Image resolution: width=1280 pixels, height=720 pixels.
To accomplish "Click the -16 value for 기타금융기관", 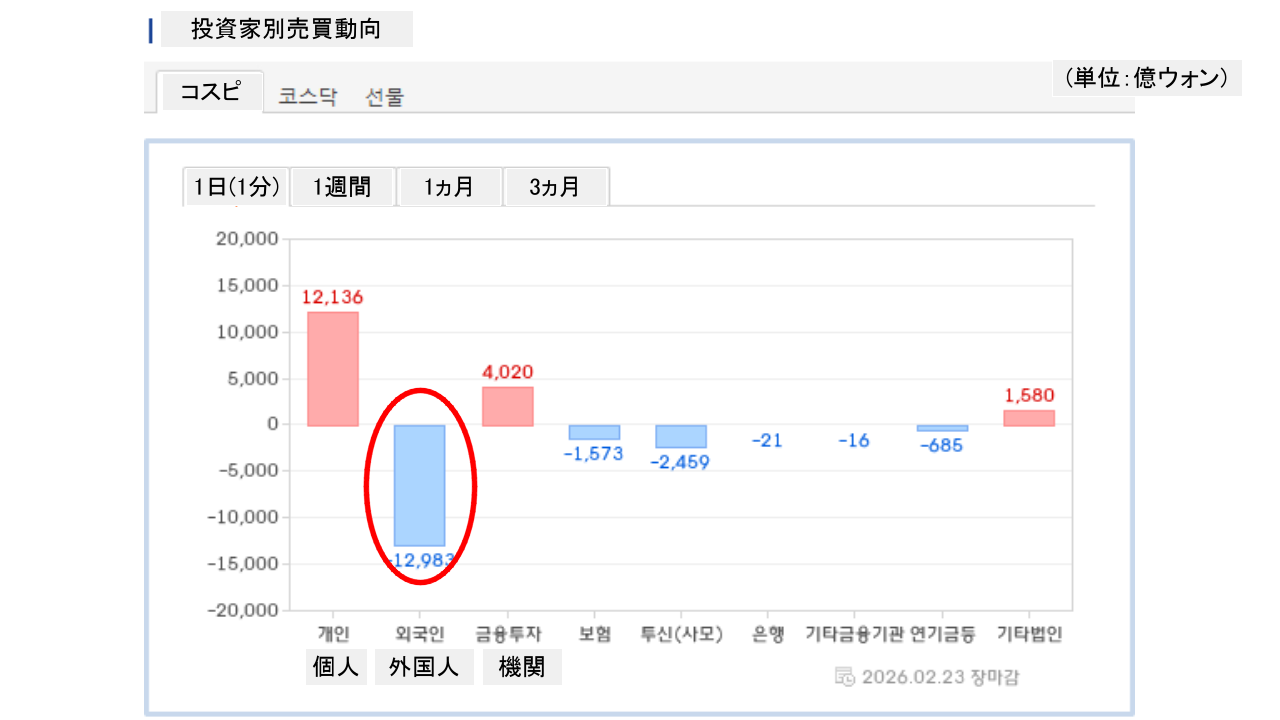I will (854, 440).
